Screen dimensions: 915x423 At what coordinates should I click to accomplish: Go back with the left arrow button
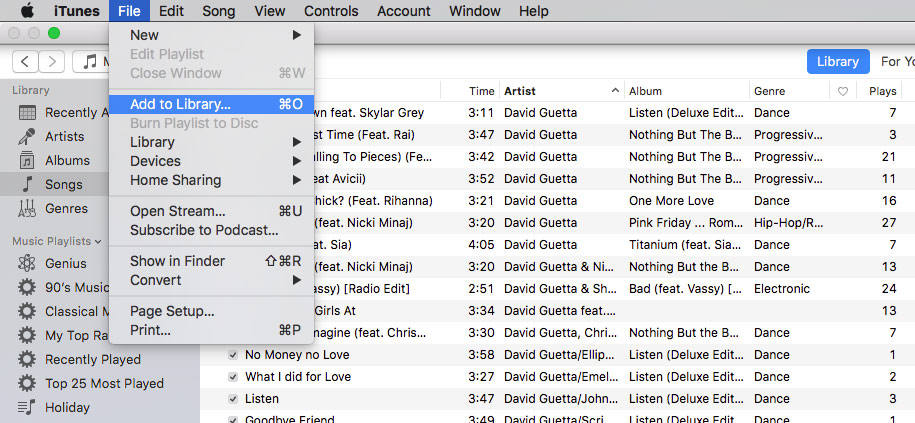pos(25,61)
